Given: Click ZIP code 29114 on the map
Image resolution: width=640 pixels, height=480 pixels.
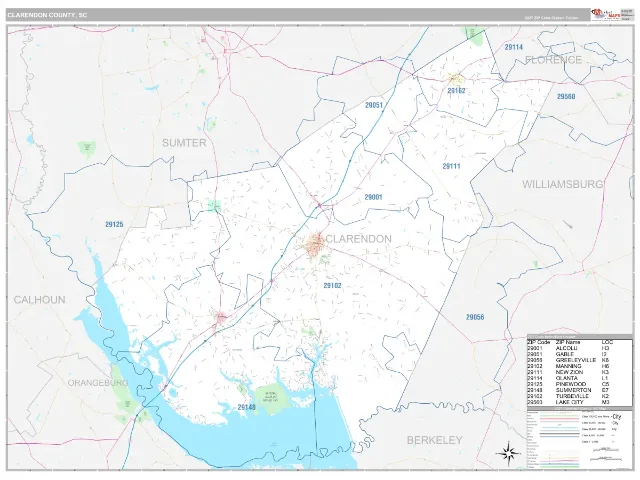Looking at the screenshot, I should coord(513,47).
